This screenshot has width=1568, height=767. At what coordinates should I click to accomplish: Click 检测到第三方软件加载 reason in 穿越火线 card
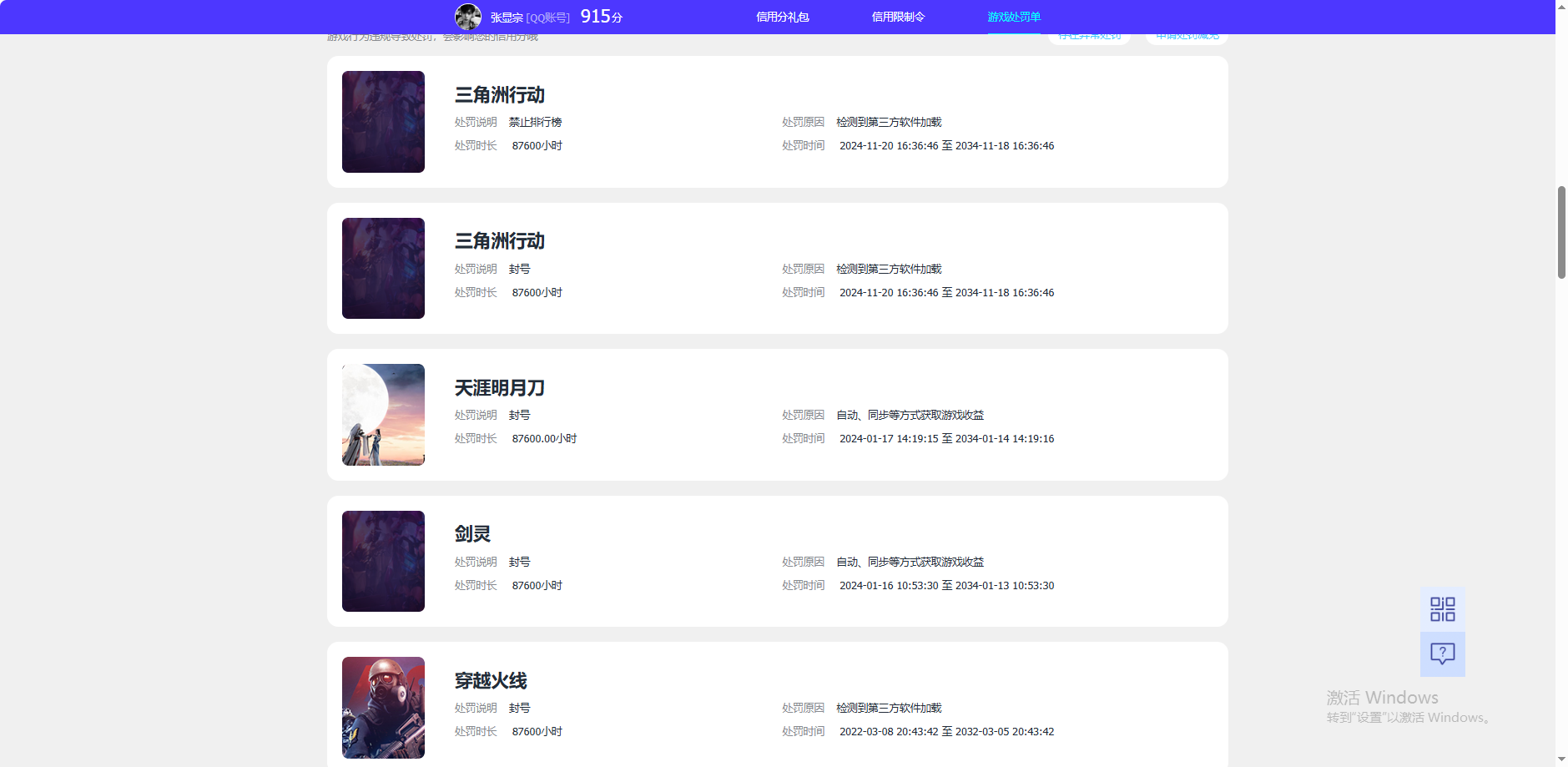(889, 708)
